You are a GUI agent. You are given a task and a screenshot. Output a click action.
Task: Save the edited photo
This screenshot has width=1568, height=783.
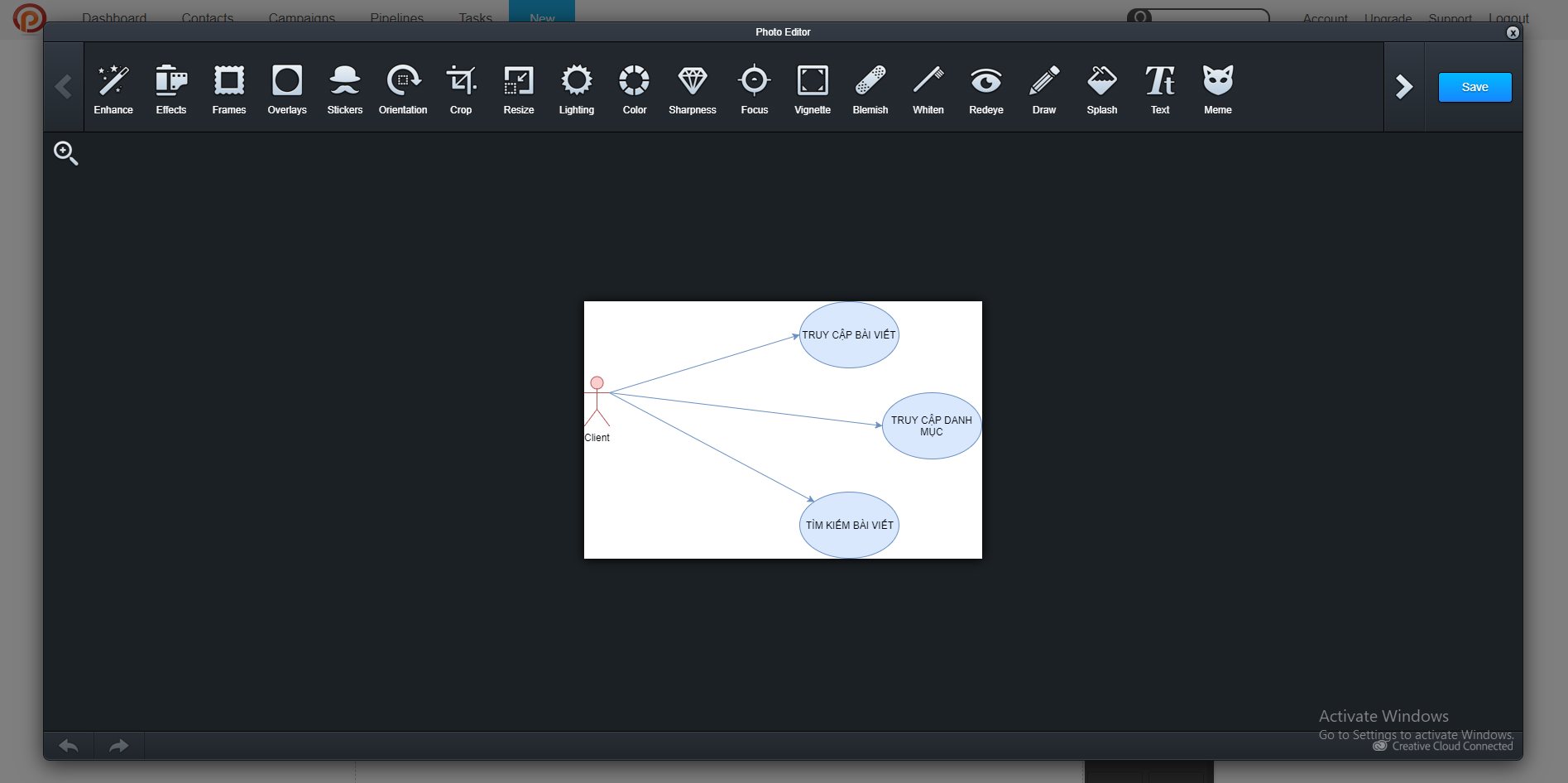[x=1474, y=86]
